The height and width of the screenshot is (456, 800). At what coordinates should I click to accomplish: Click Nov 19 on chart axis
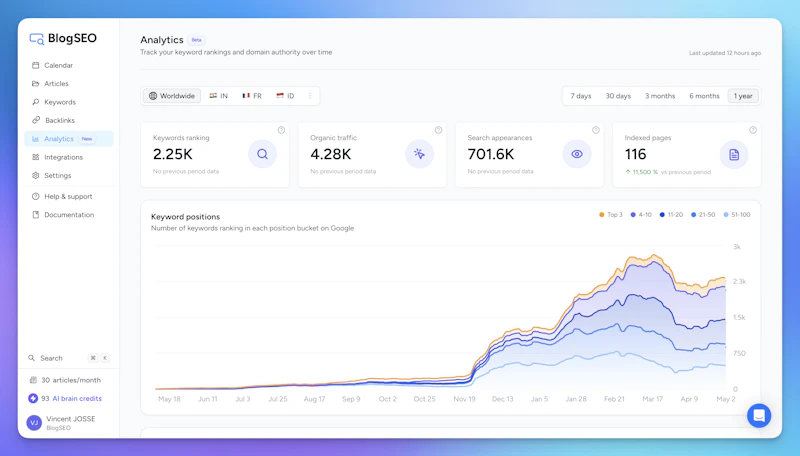coord(464,399)
